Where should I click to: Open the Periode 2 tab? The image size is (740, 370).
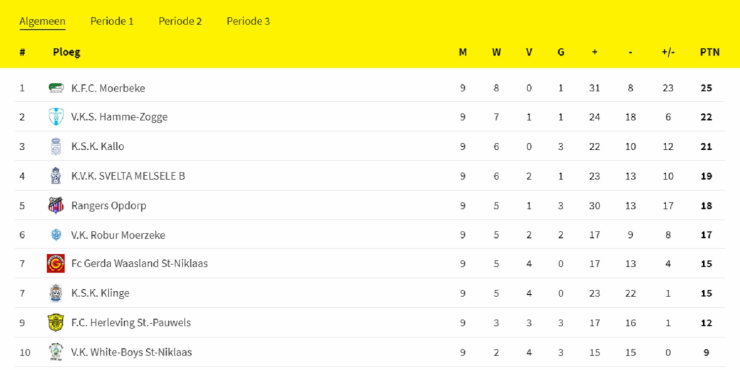point(180,21)
